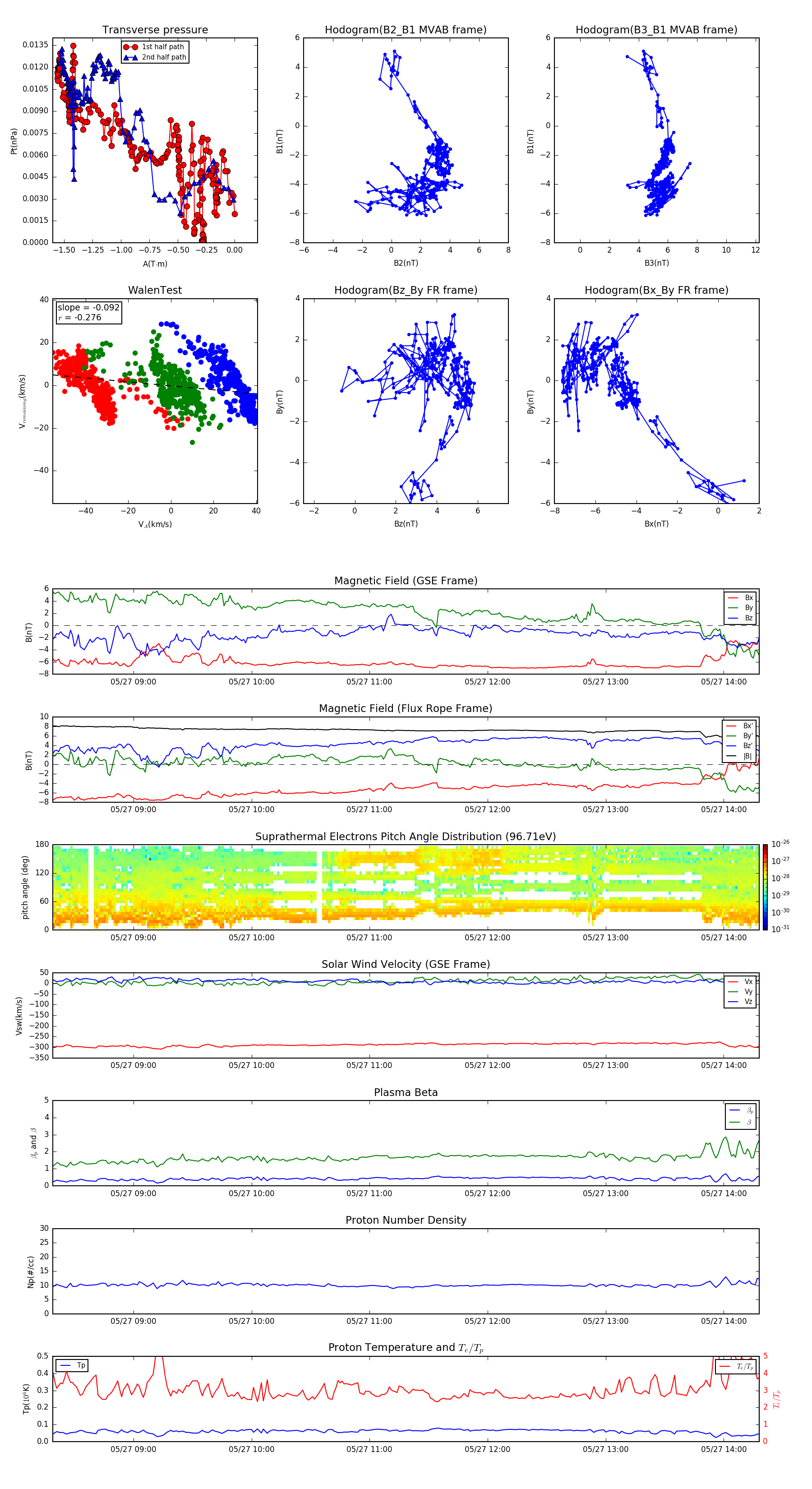Click the Np(#/cc) y-axis label
Image resolution: width=812 pixels, height=1489 pixels.
[x=31, y=1272]
